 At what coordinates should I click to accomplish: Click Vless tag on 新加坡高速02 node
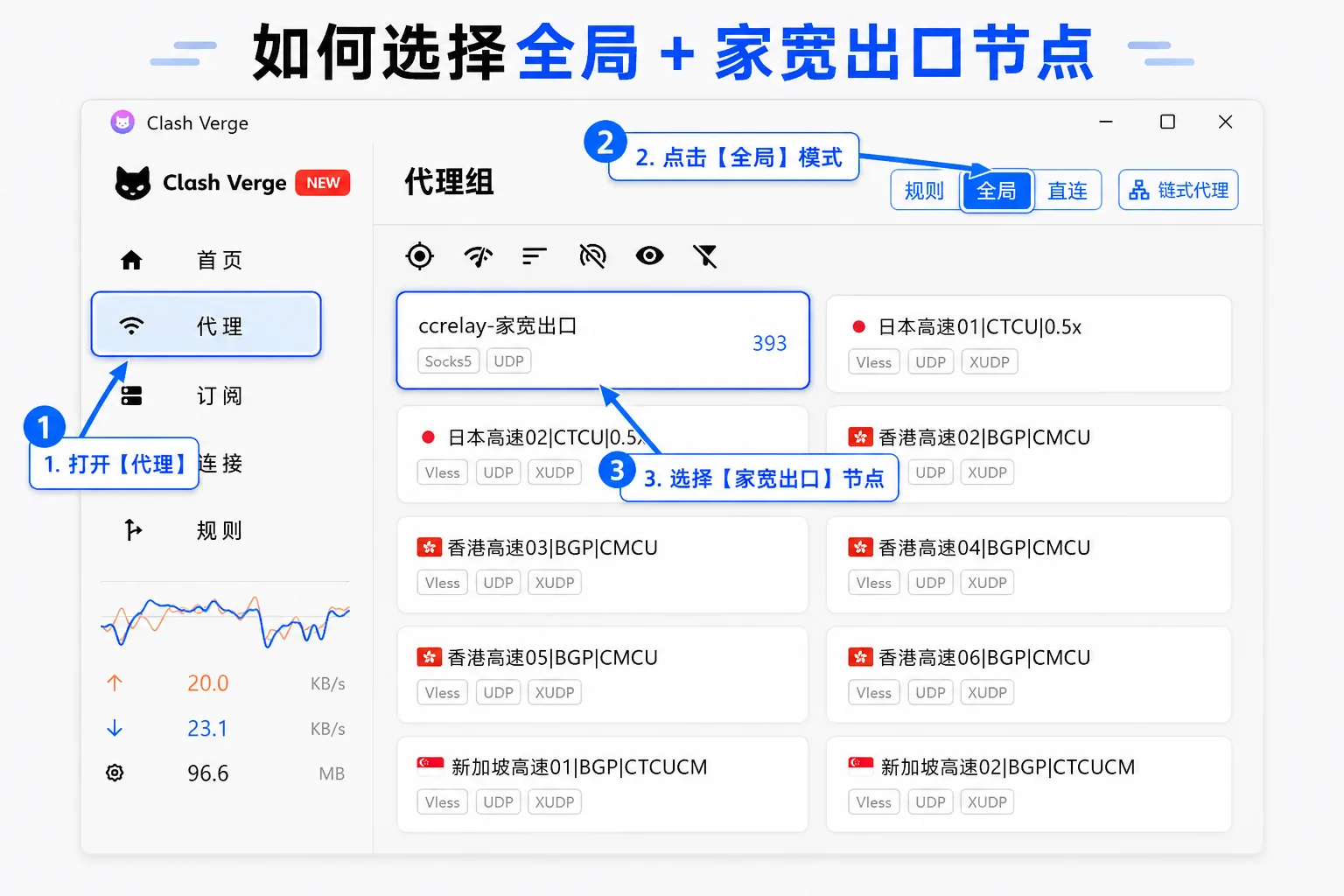click(874, 802)
